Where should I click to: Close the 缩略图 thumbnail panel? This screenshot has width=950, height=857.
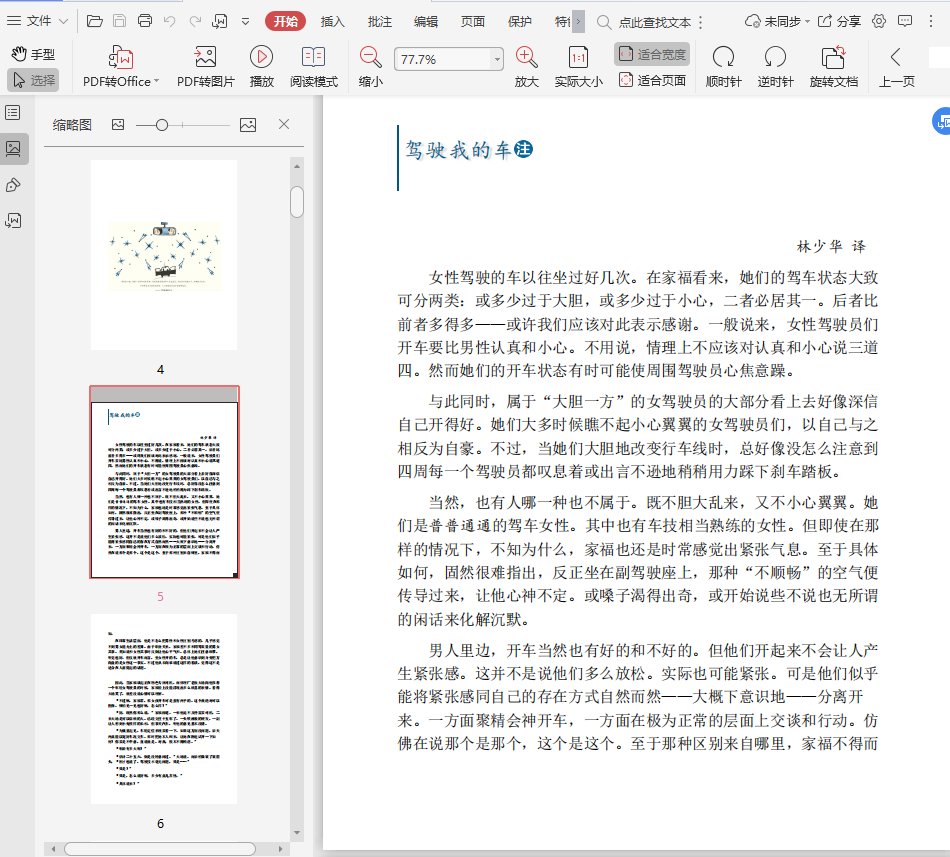[284, 124]
